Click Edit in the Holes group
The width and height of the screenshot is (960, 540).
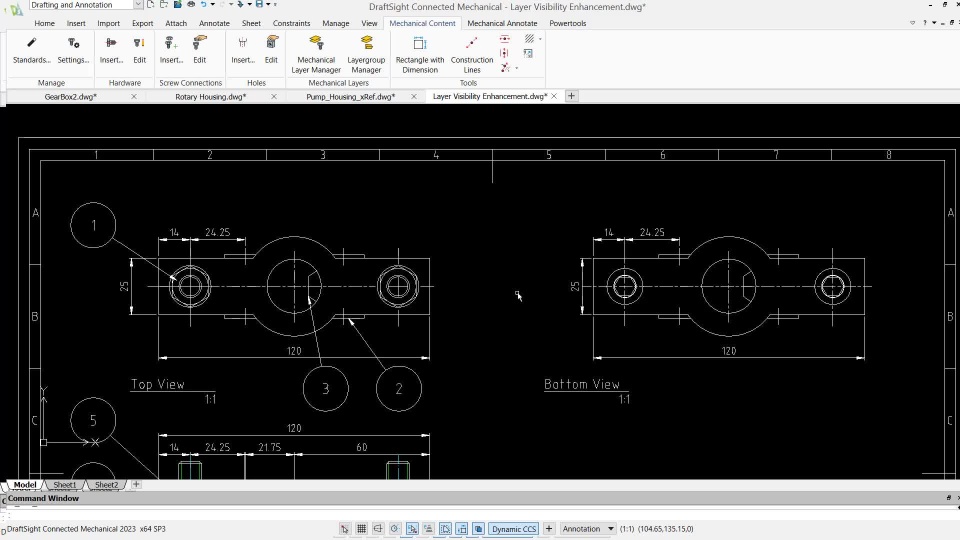tap(271, 50)
